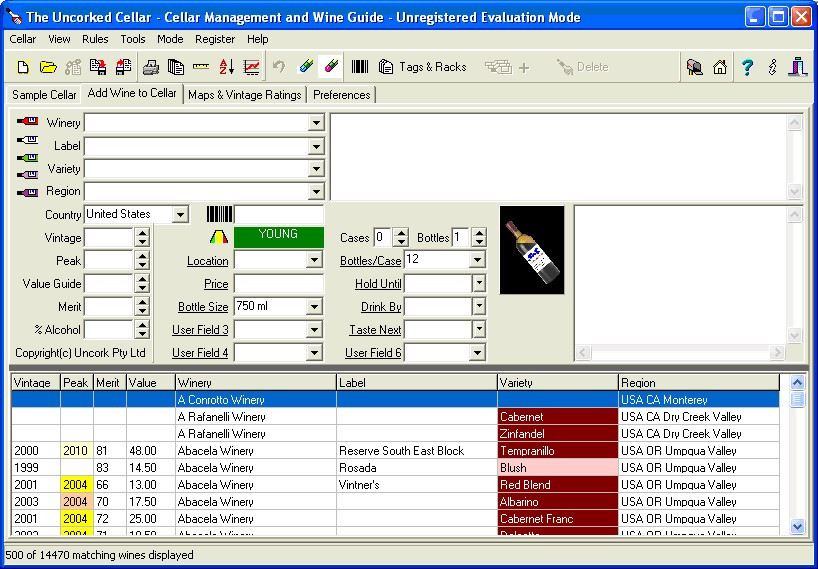Screen dimensions: 818x569
Task: Click the sort A-Z toolbar icon
Action: click(226, 67)
